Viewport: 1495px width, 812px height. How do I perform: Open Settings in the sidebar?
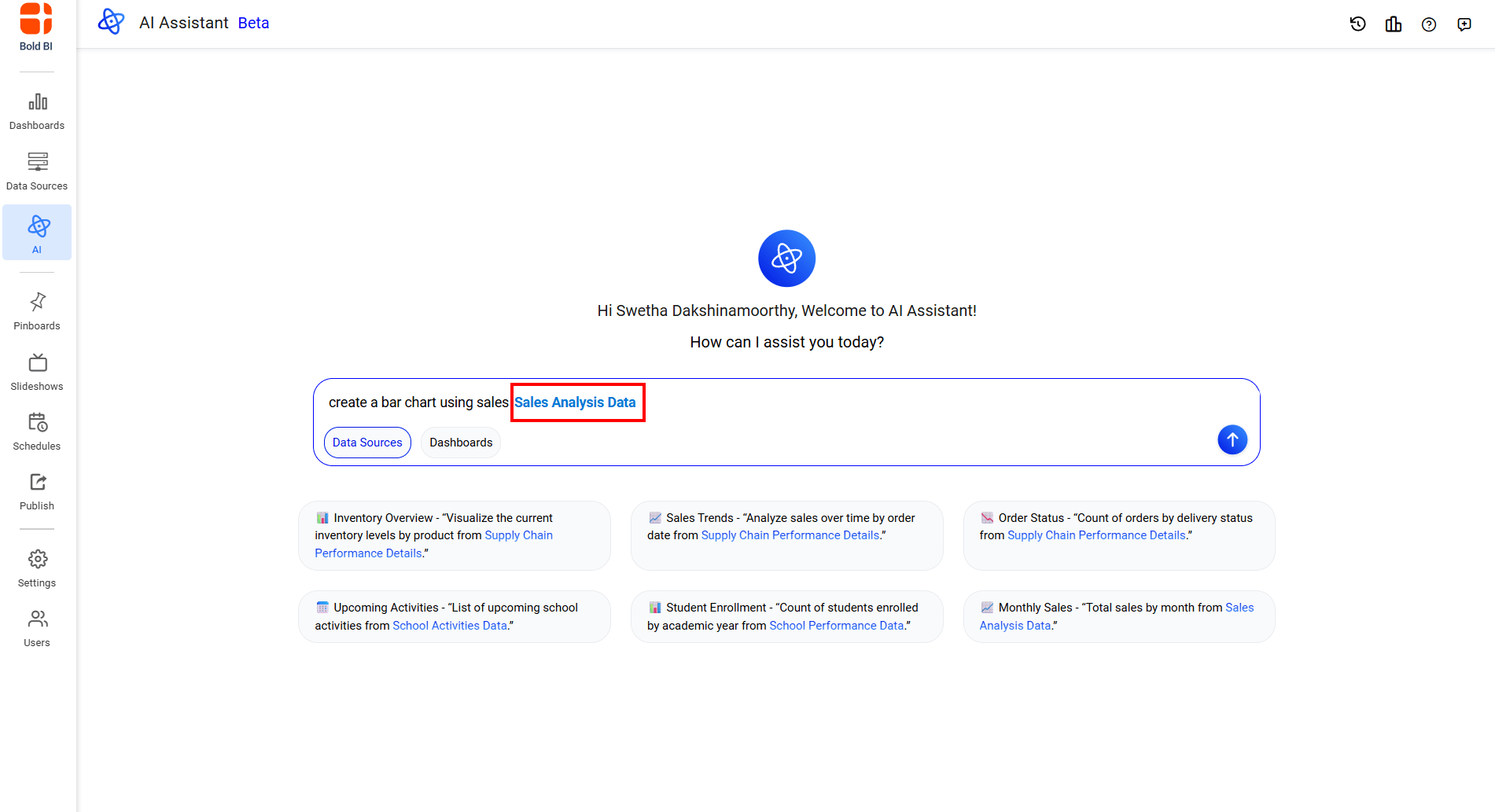tap(37, 568)
